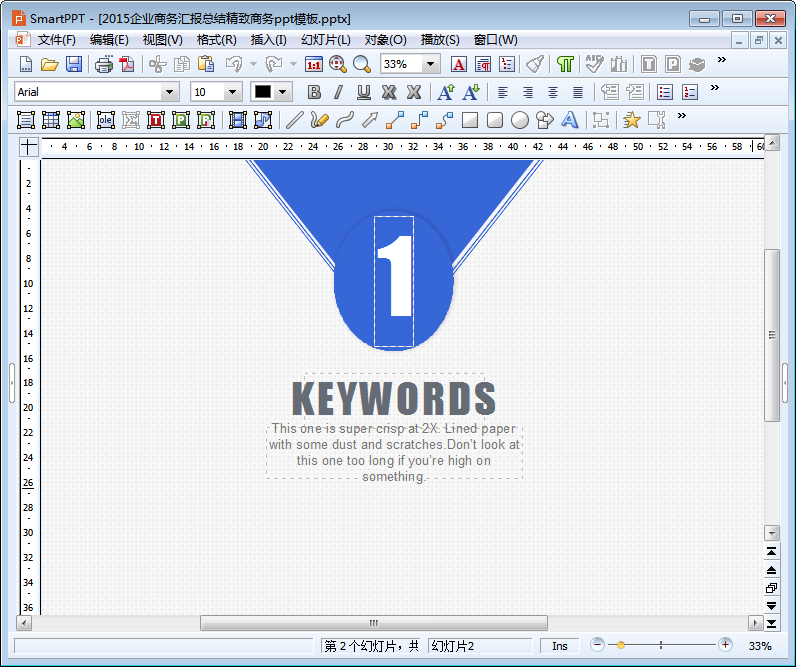Open the 幻灯片(L) menu

325,40
